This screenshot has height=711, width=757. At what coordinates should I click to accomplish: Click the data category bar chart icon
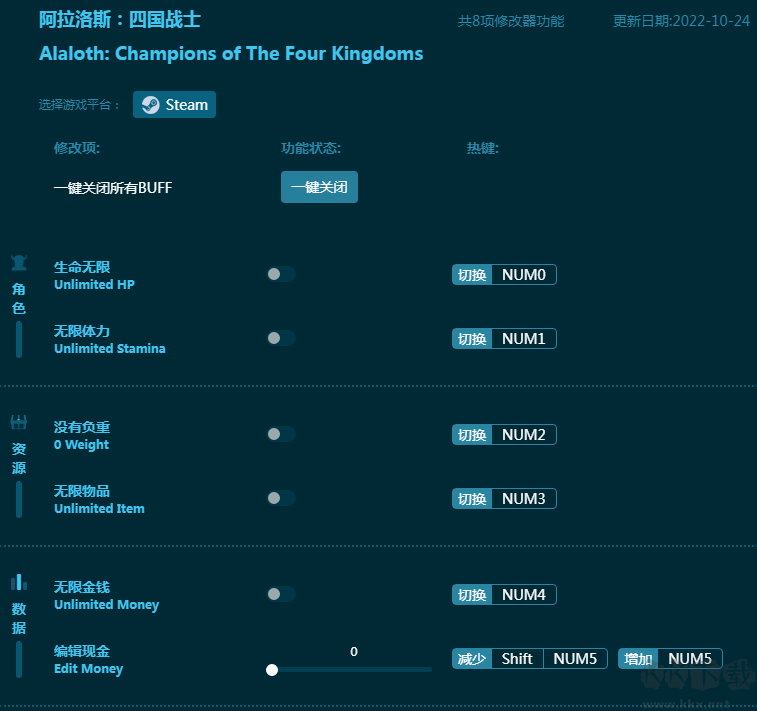[19, 582]
